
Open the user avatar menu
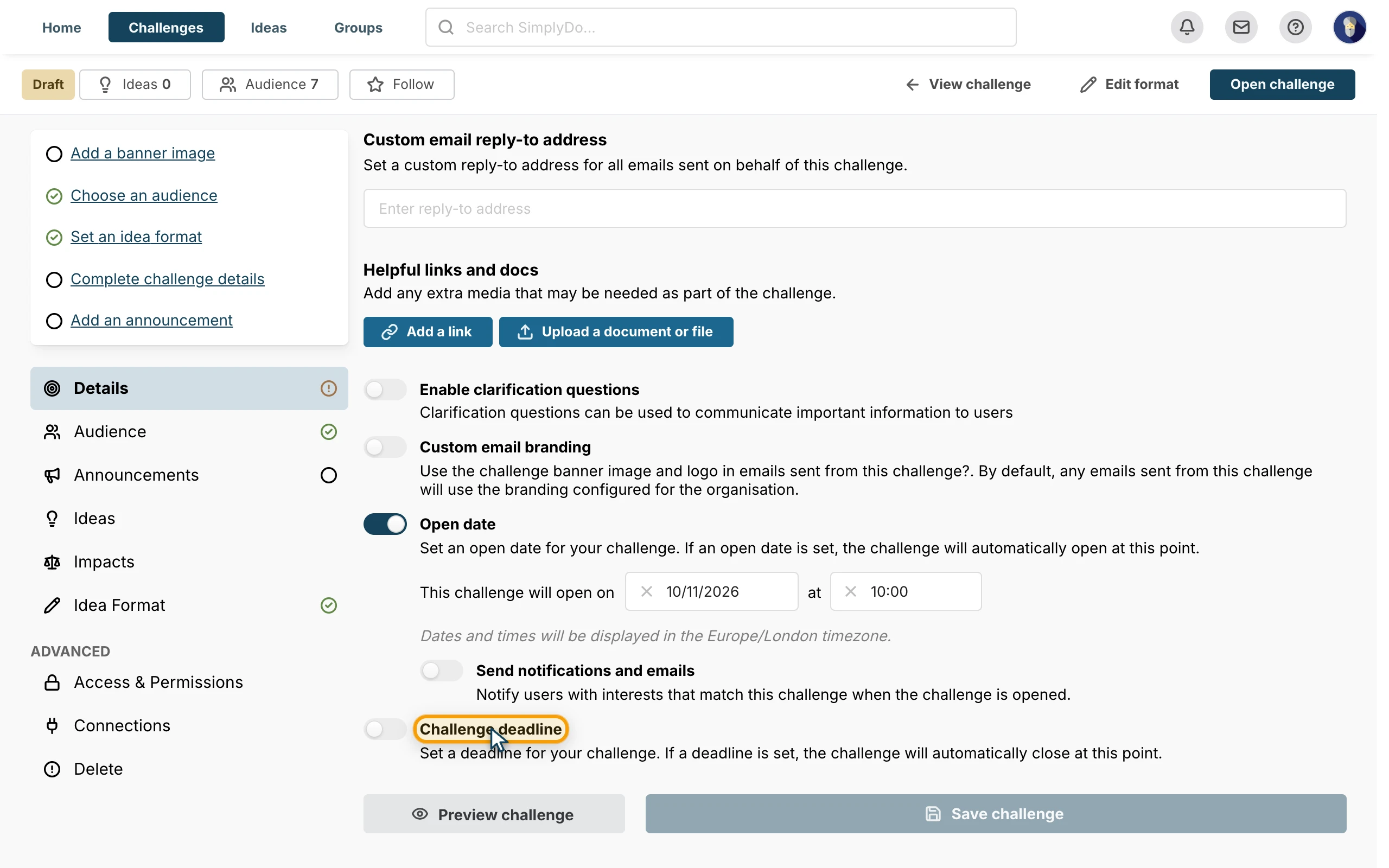[1349, 27]
